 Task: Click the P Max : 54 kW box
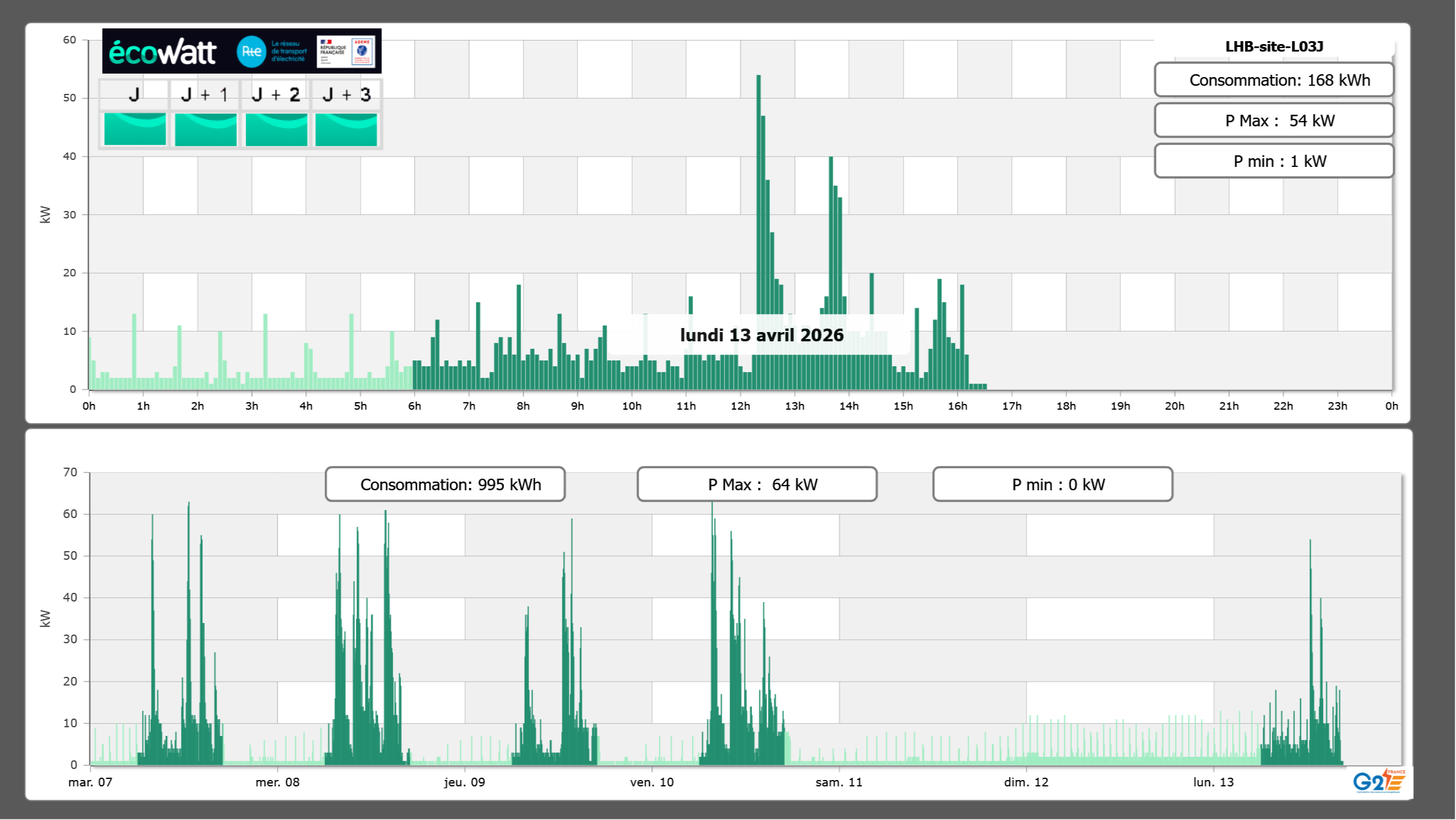[x=1274, y=121]
